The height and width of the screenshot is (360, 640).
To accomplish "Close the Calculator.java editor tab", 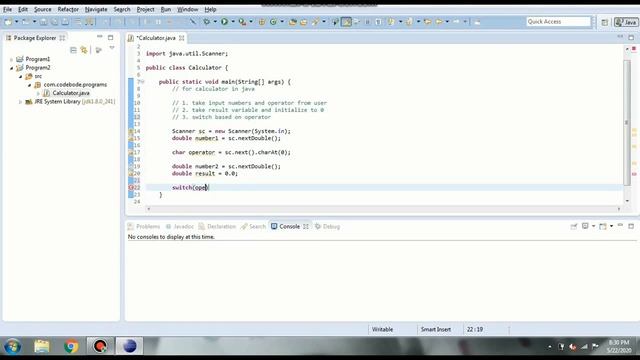I will point(182,38).
